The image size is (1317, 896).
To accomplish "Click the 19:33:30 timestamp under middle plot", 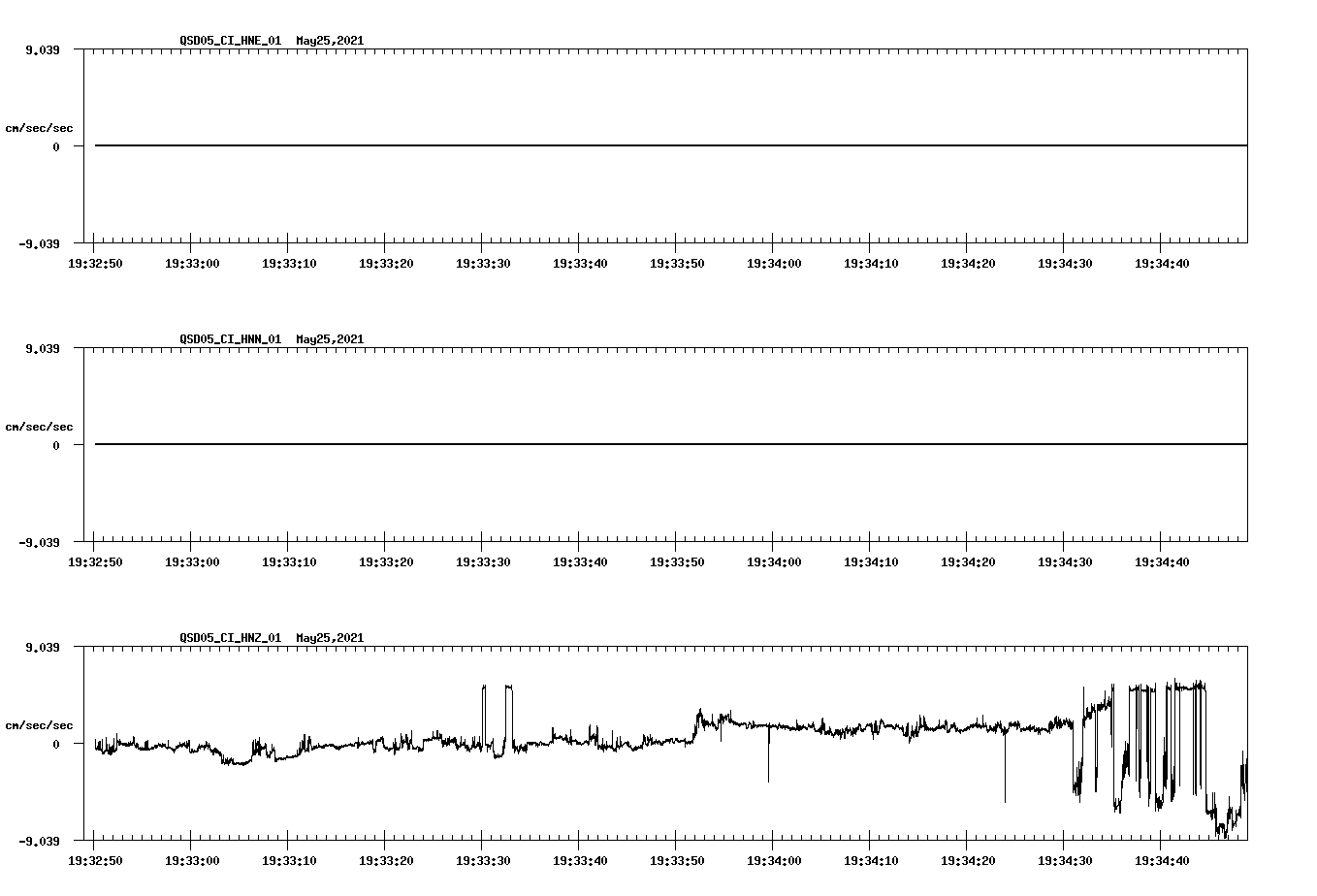I will 484,560.
